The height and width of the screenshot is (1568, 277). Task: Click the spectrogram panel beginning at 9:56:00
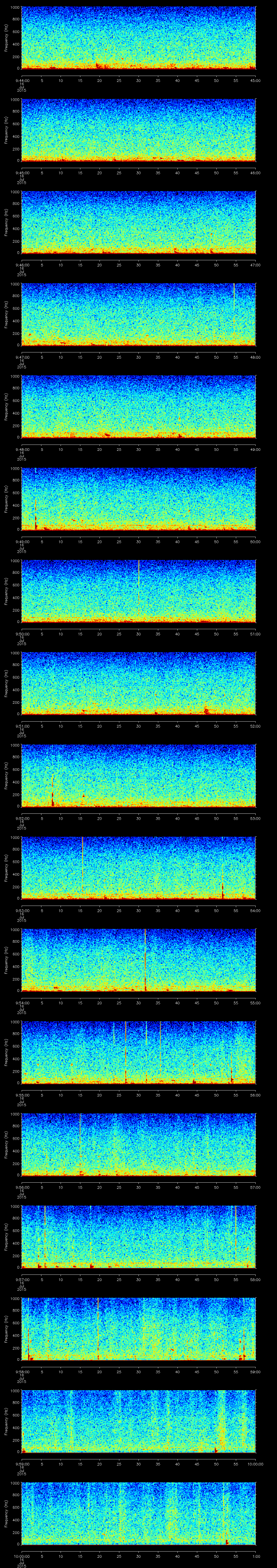pos(138,1145)
